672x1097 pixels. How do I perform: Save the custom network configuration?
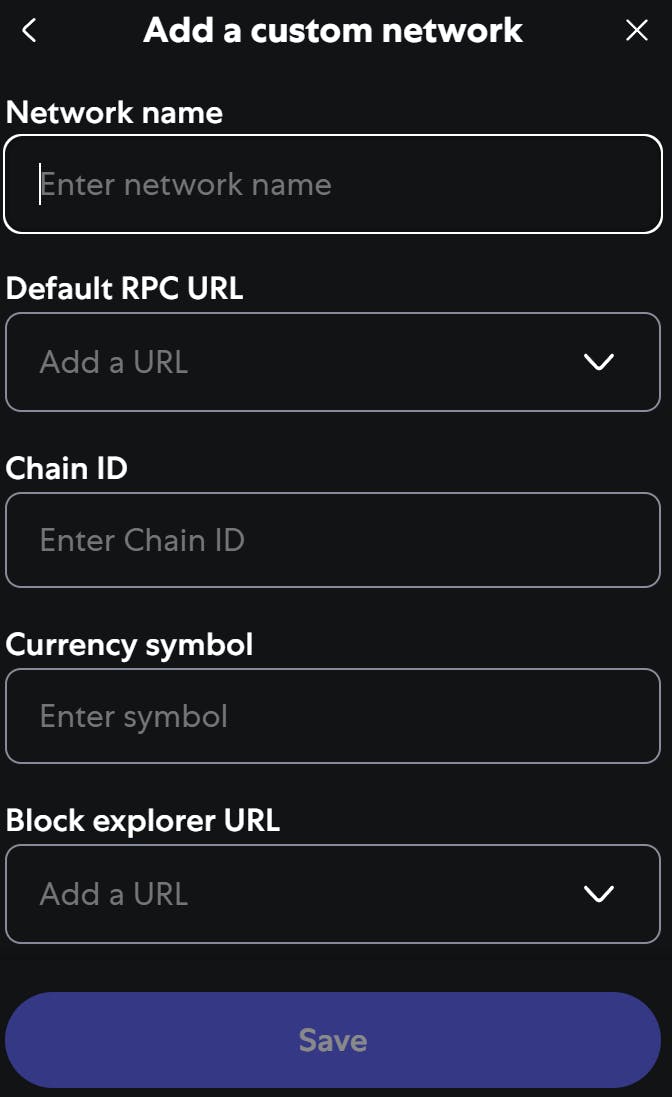pos(333,1039)
